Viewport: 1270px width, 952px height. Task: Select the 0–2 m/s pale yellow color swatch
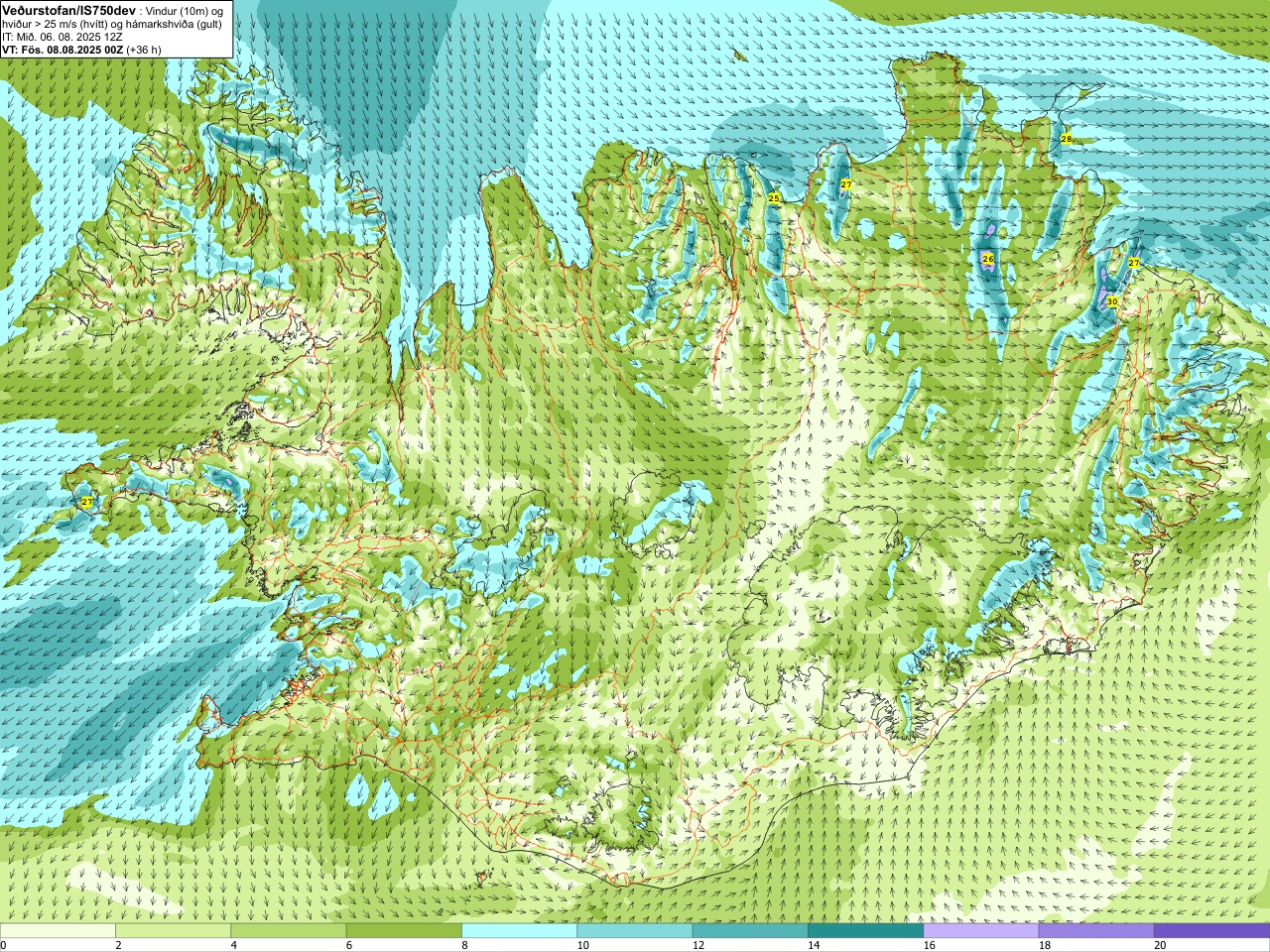[58, 931]
